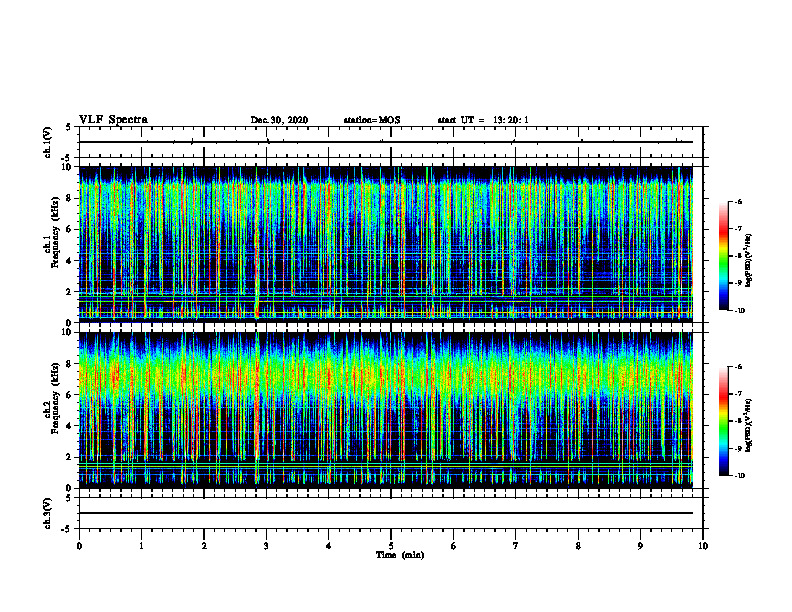Click the ch.1 frequency tick label "8"
The image size is (792, 612).
click(70, 198)
